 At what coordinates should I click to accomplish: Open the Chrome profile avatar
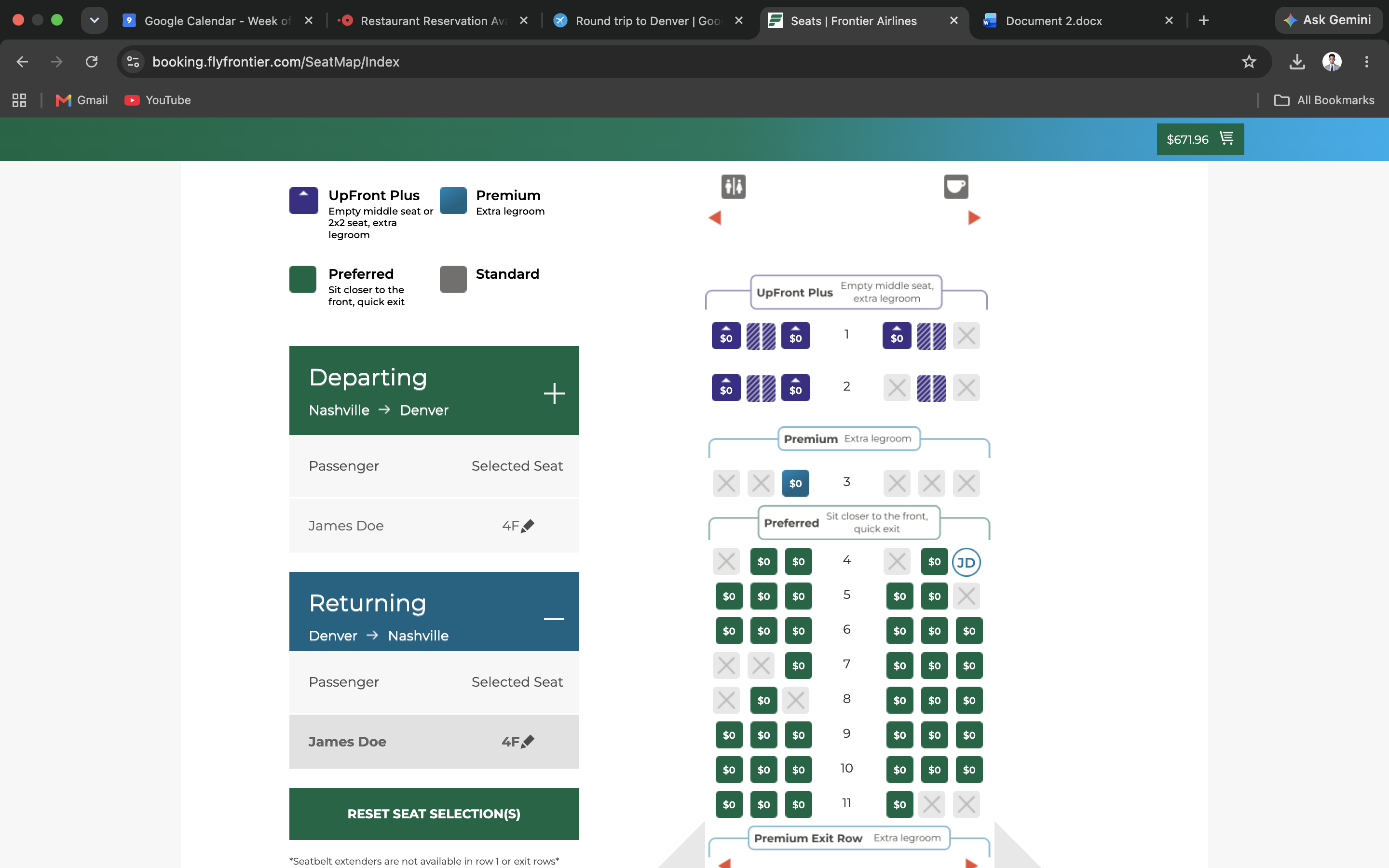click(x=1332, y=61)
